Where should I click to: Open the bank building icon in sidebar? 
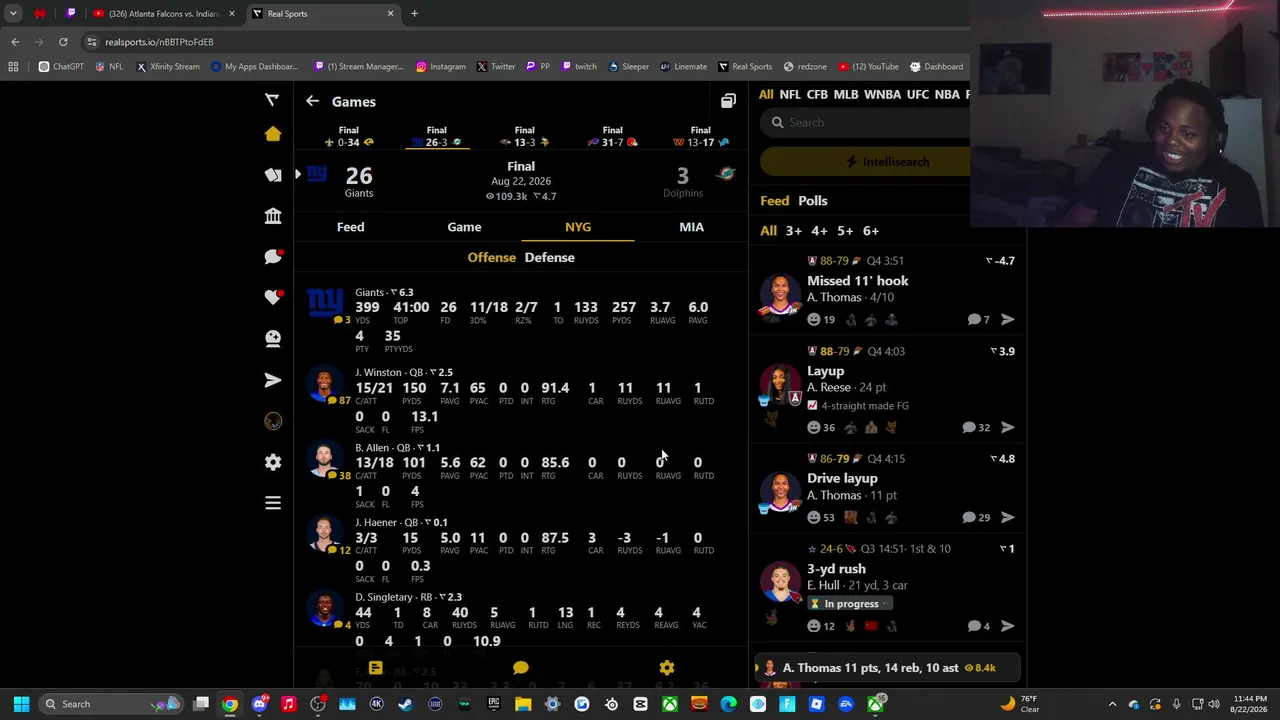[x=273, y=216]
